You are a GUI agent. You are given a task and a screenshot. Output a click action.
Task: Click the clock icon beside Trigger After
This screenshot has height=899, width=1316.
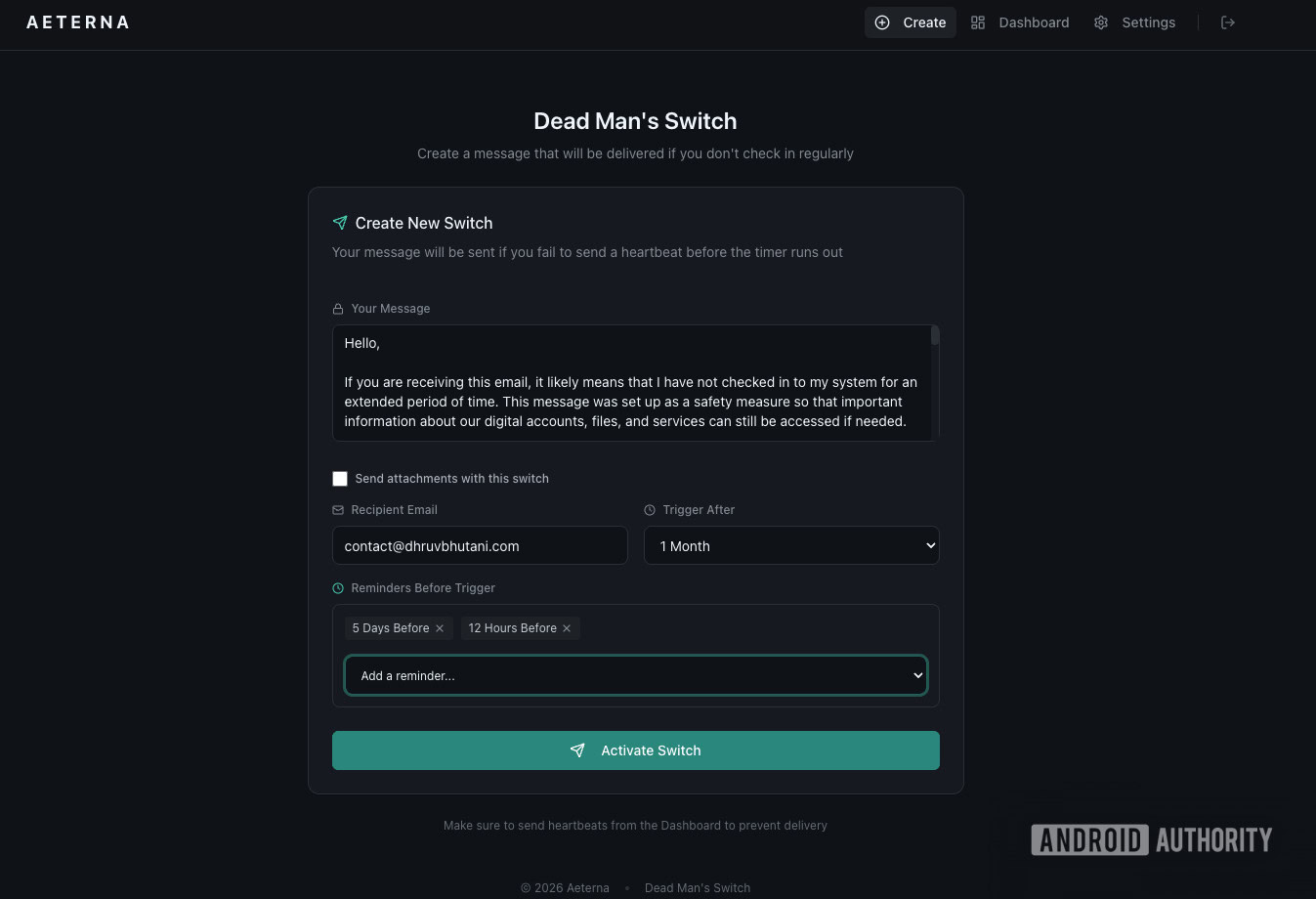[650, 510]
